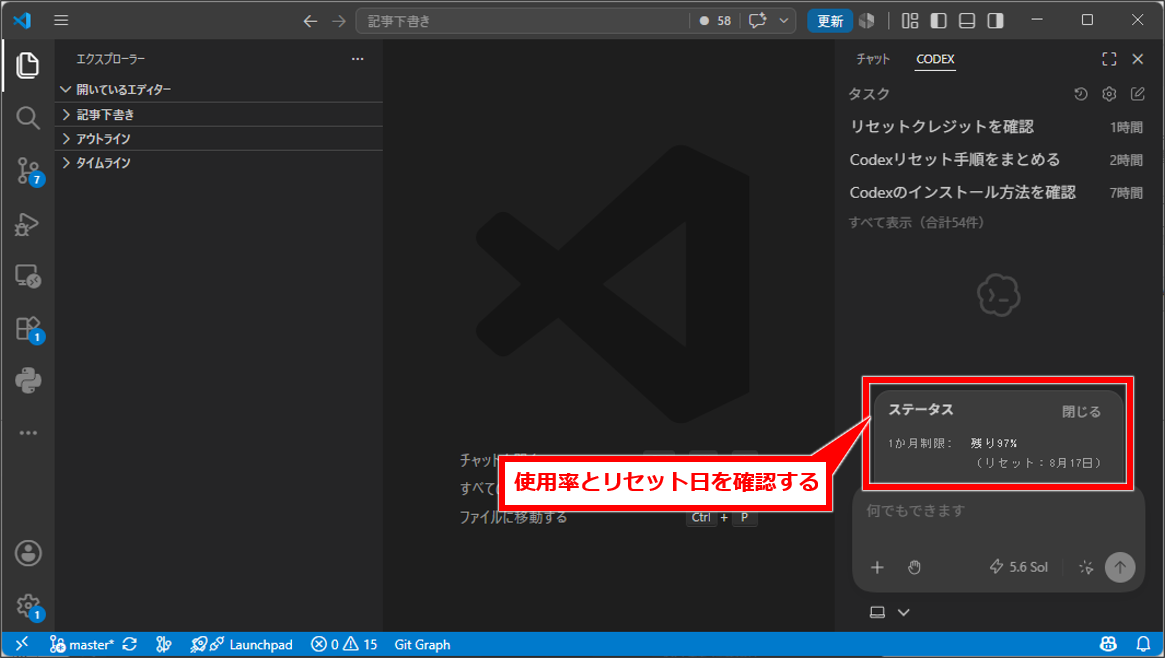Image resolution: width=1165 pixels, height=658 pixels.
Task: Open task リセットクレジットを確認
Action: click(x=996, y=127)
